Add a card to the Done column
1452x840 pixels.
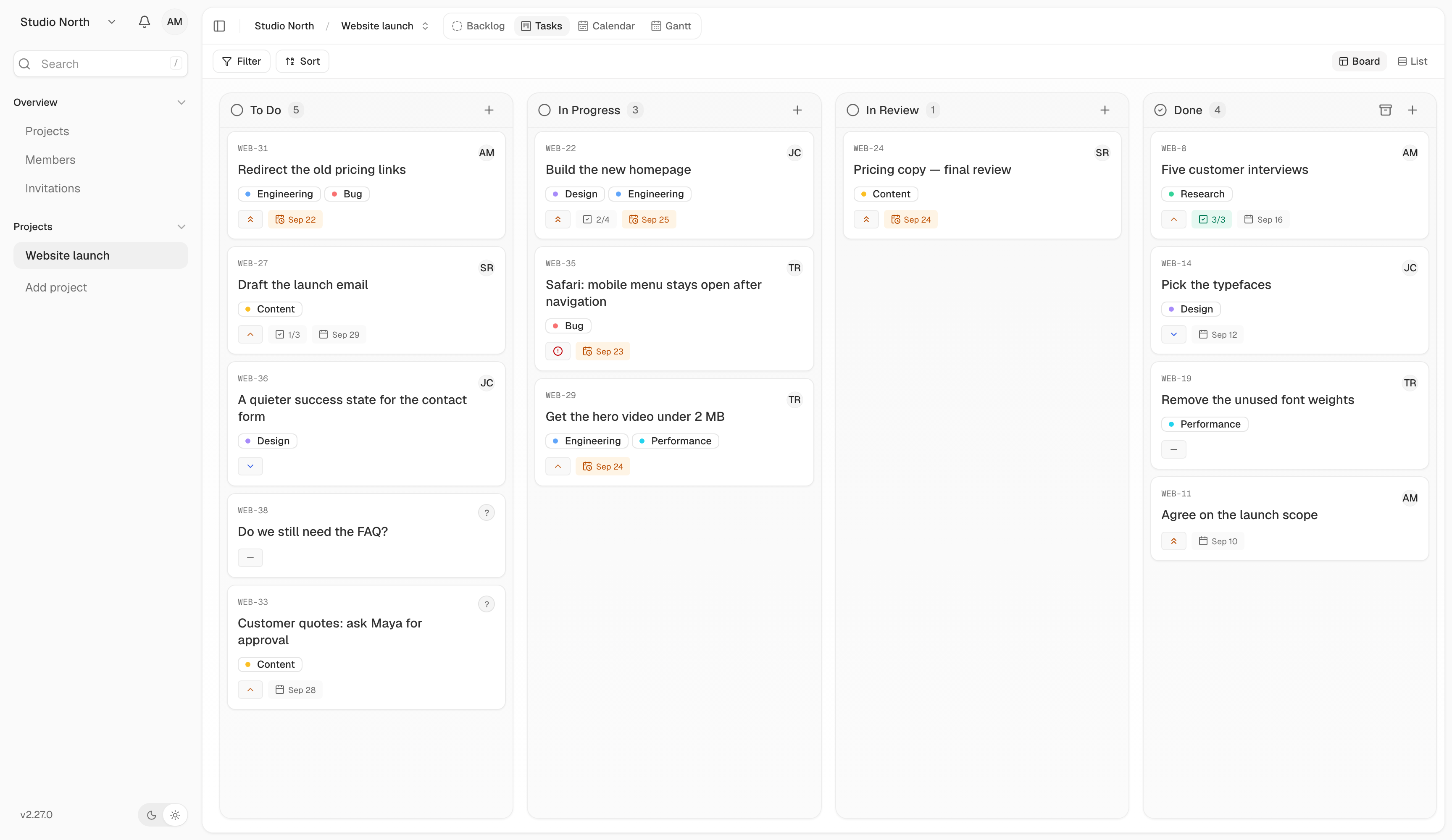[1412, 110]
